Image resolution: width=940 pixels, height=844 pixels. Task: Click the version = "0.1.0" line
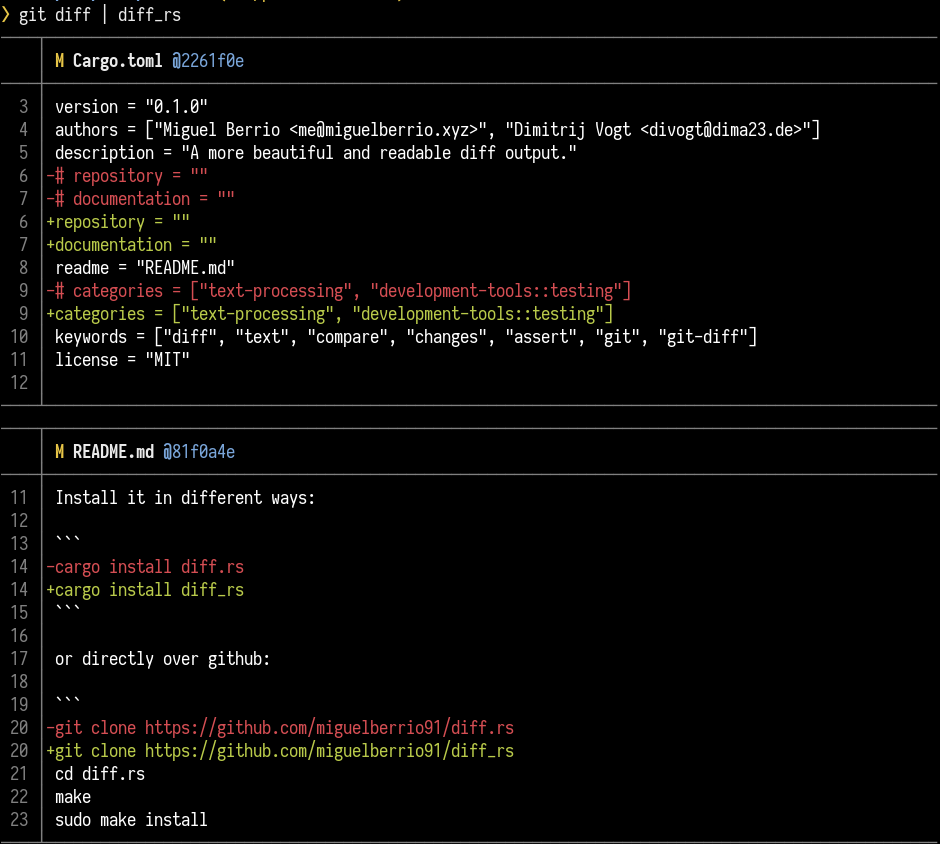click(x=131, y=107)
